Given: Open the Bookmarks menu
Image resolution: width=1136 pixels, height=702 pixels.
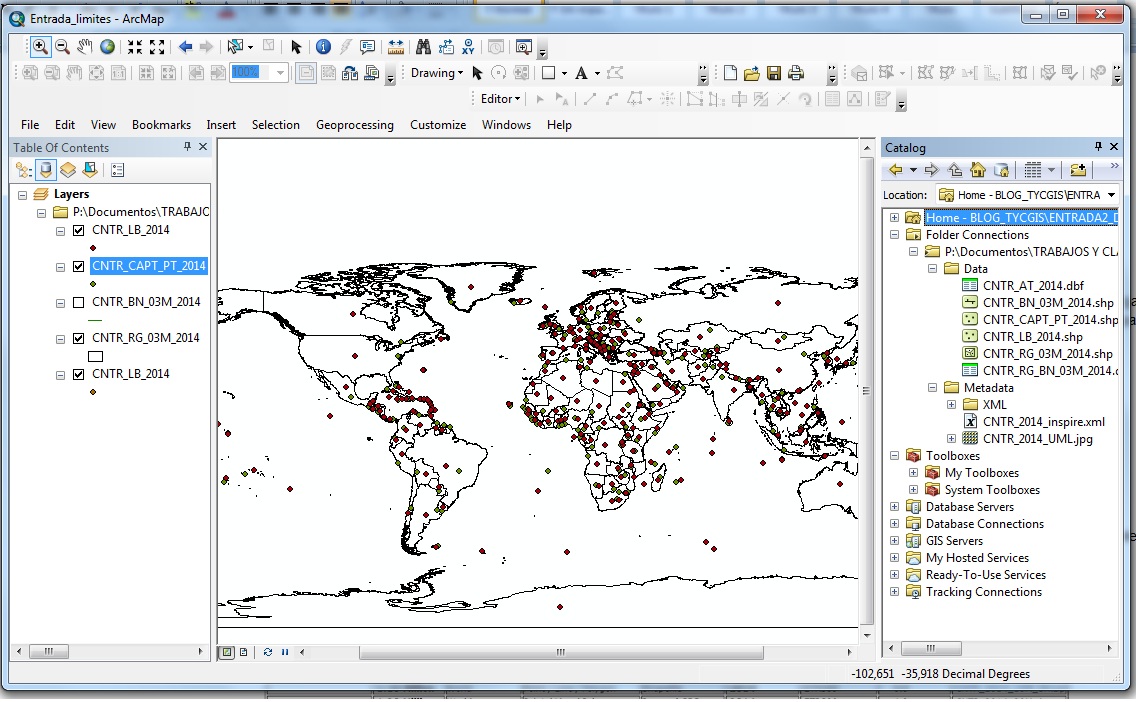Looking at the screenshot, I should tap(162, 125).
